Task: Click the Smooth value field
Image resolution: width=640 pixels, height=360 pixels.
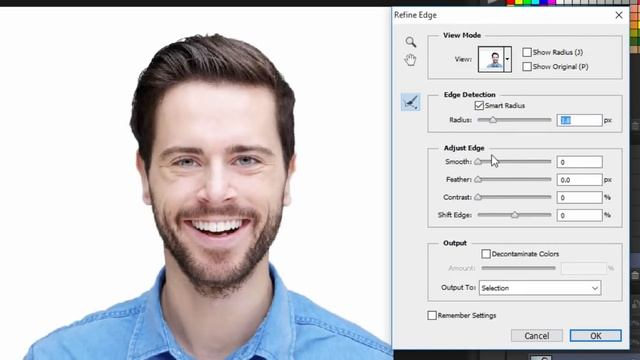Action: click(579, 162)
